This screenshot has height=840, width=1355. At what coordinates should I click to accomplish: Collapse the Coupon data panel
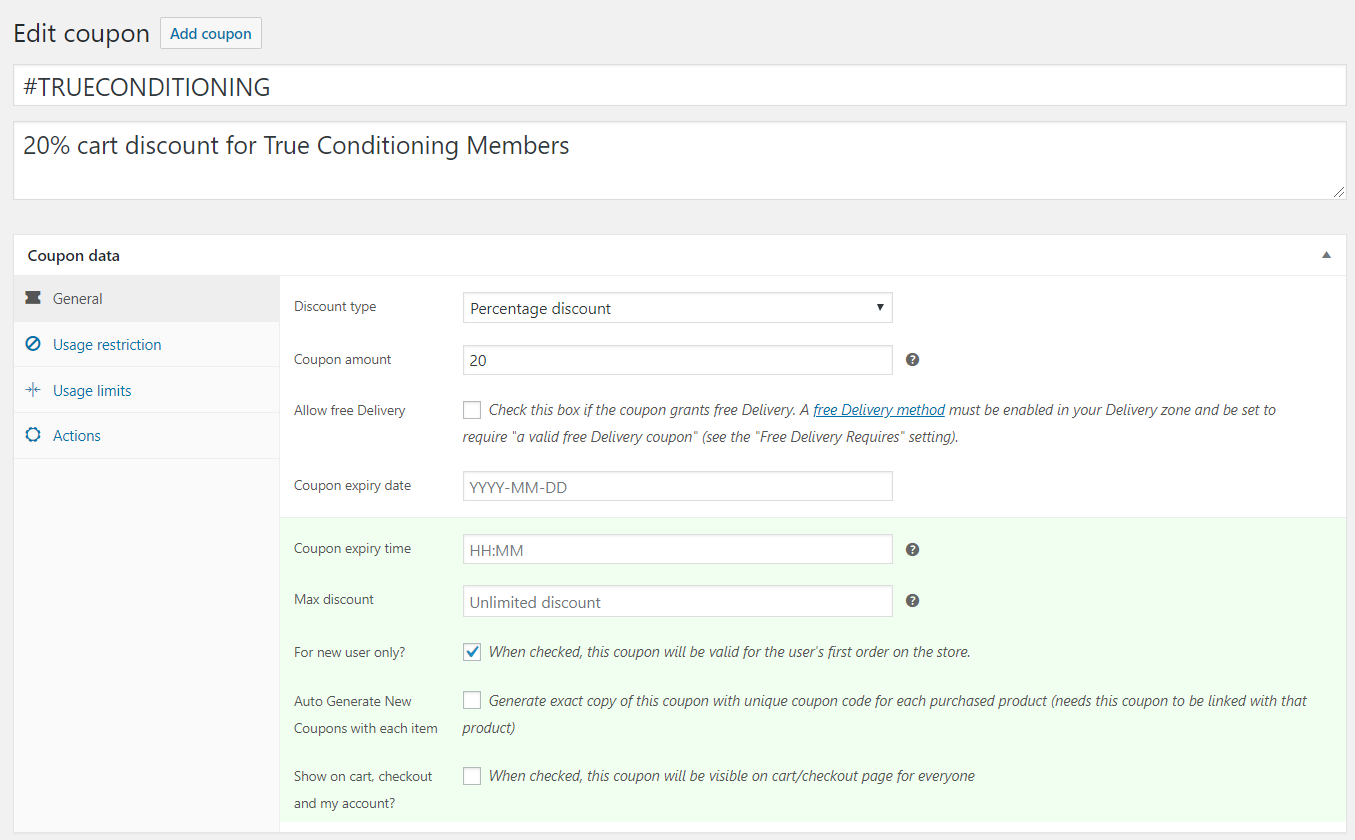[x=1326, y=255]
